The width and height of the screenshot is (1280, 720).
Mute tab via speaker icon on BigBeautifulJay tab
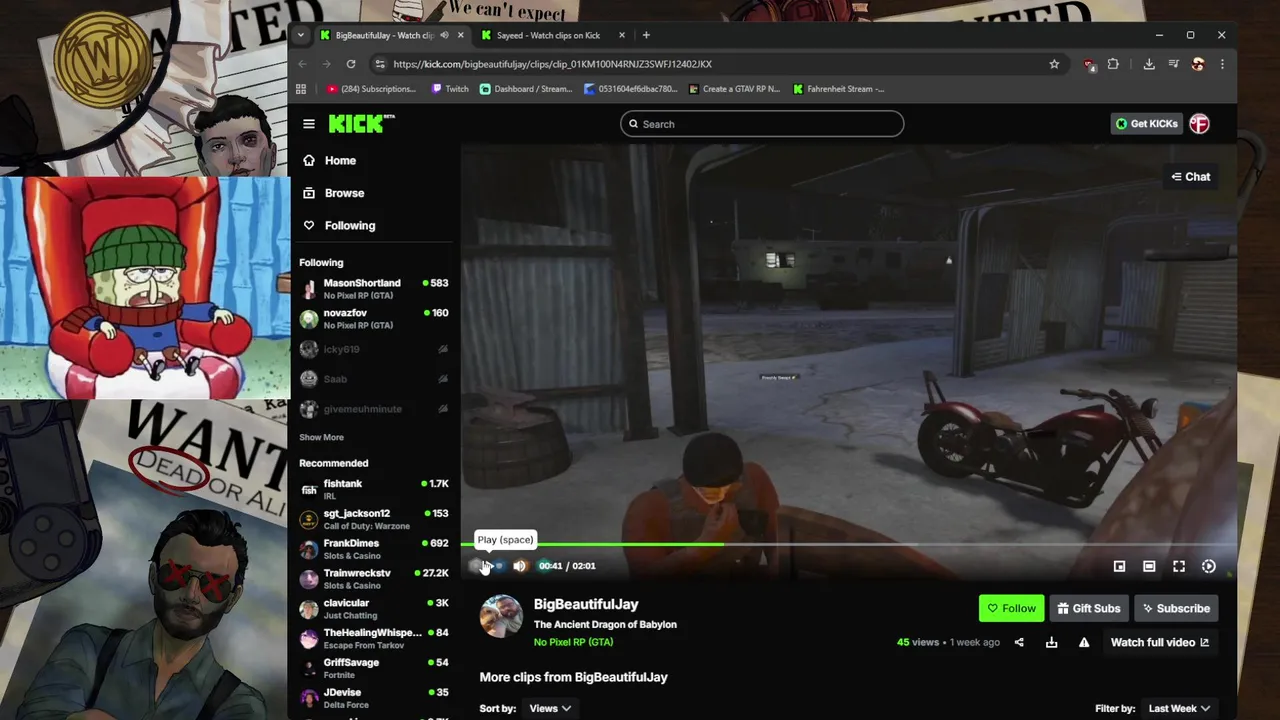pos(444,35)
